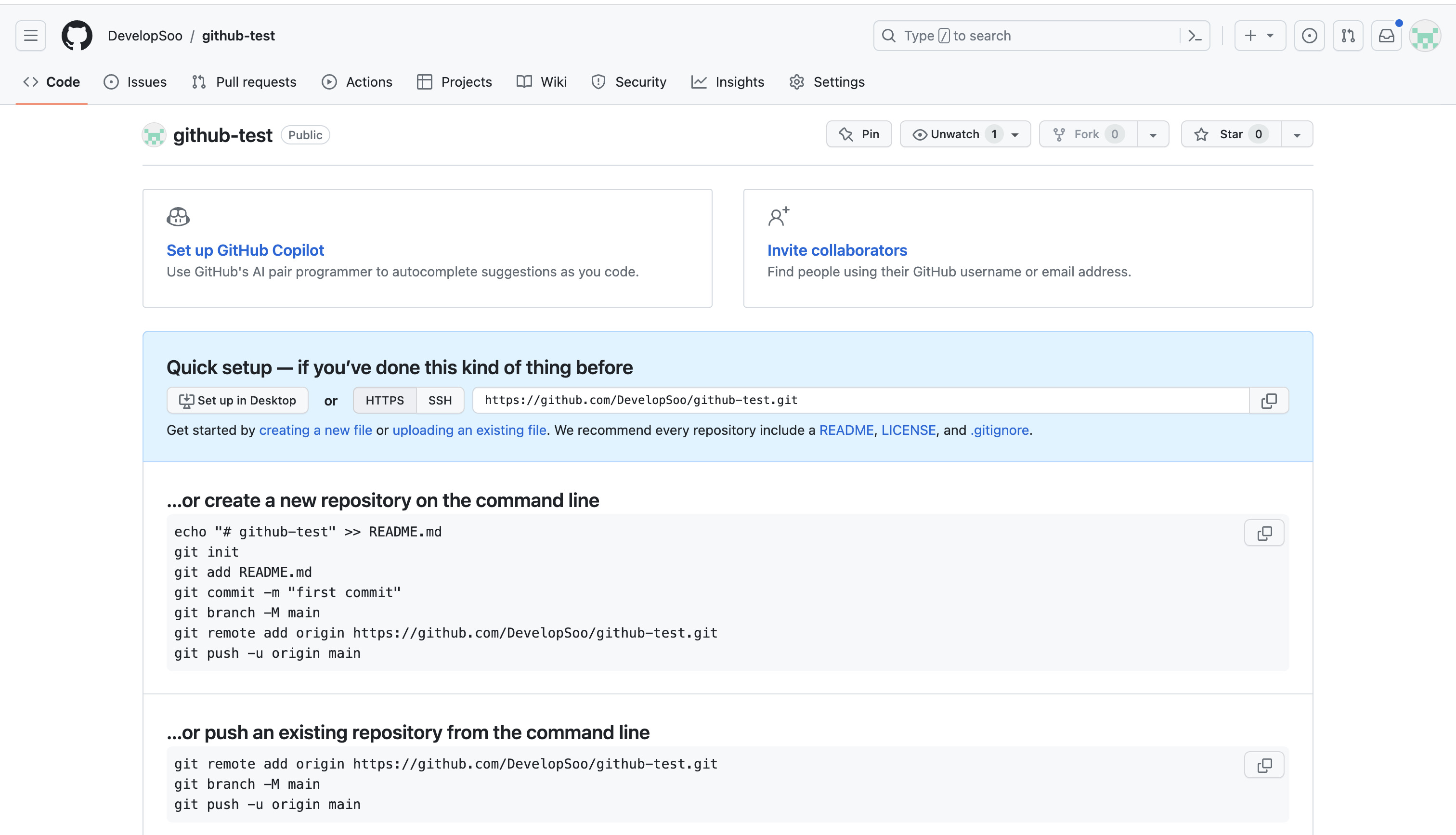Expand the Star lists dropdown arrow

pyautogui.click(x=1297, y=134)
